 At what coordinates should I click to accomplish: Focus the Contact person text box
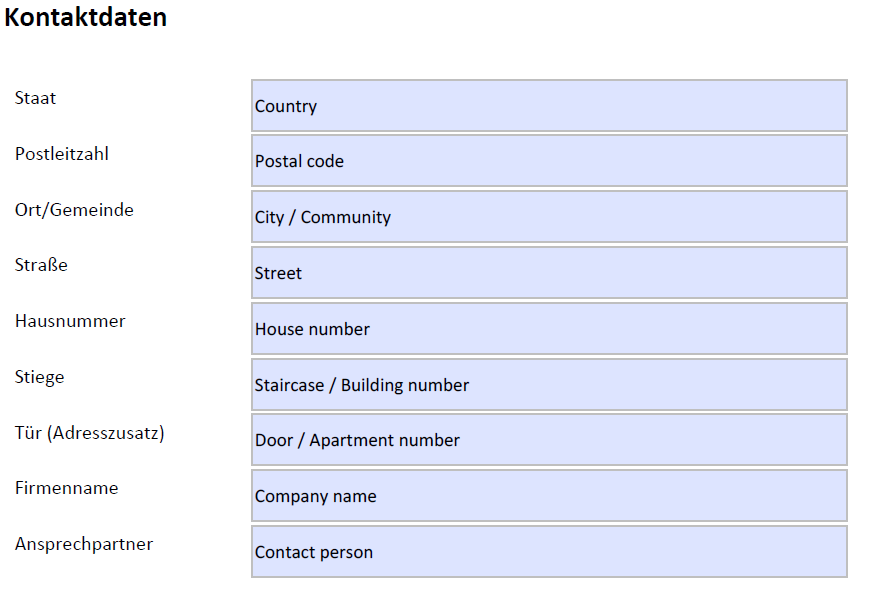click(x=549, y=552)
